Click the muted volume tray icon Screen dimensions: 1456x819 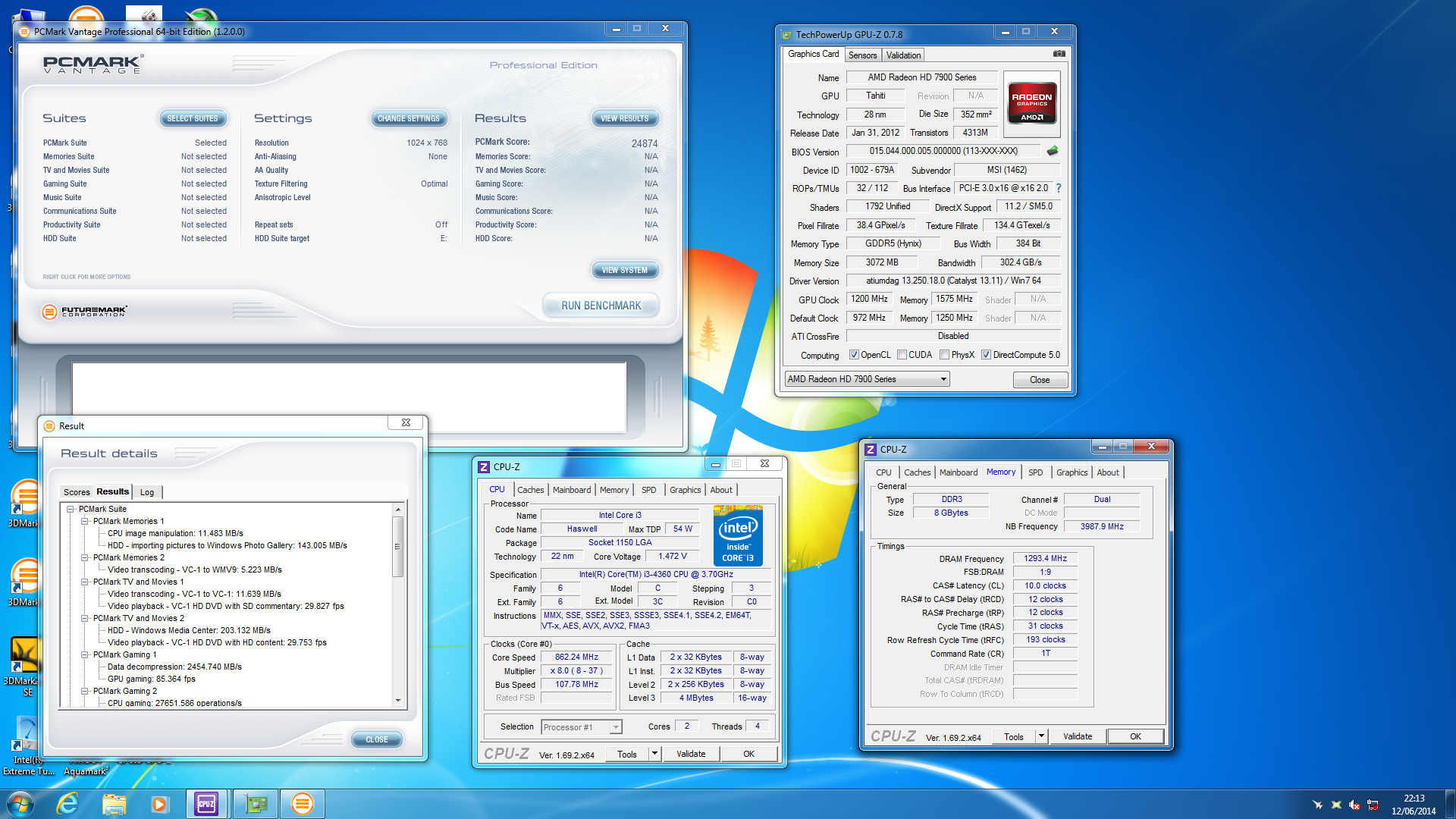coord(1354,805)
